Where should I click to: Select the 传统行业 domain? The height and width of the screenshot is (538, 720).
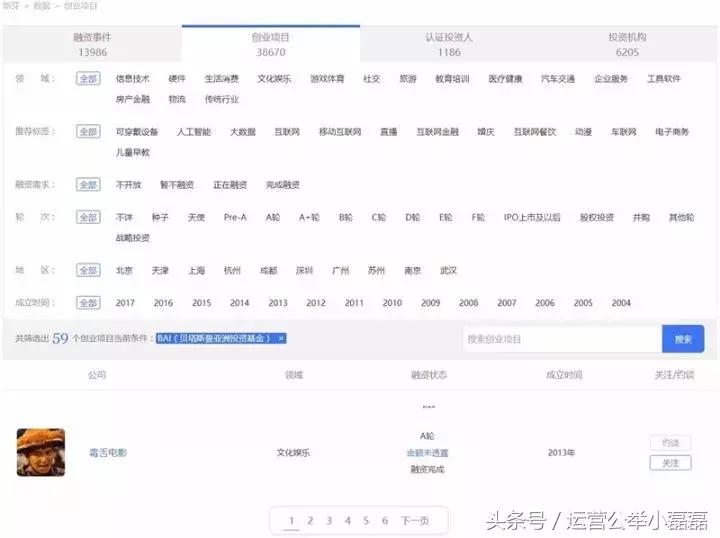221,99
